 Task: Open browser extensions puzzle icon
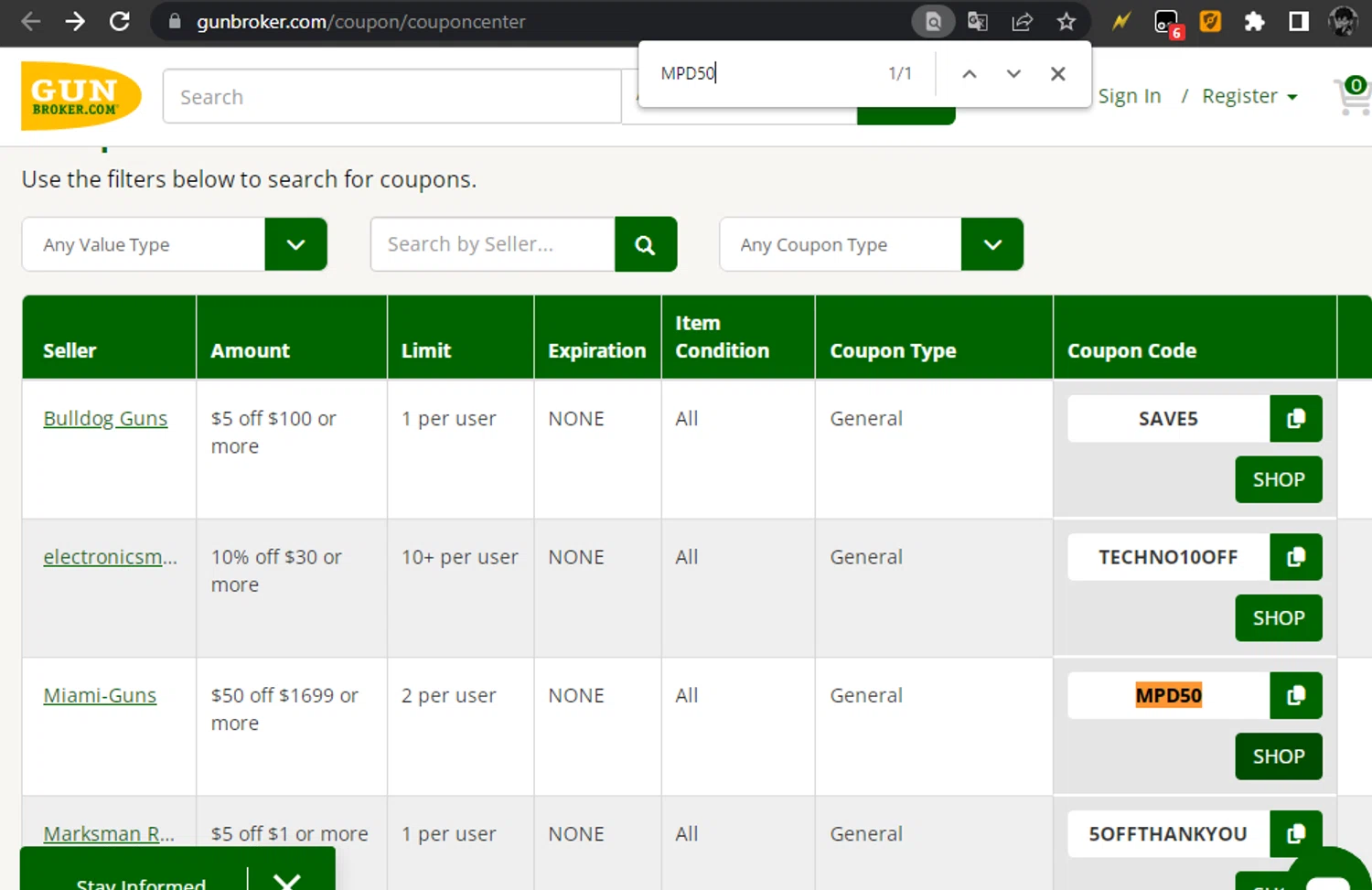click(1254, 22)
